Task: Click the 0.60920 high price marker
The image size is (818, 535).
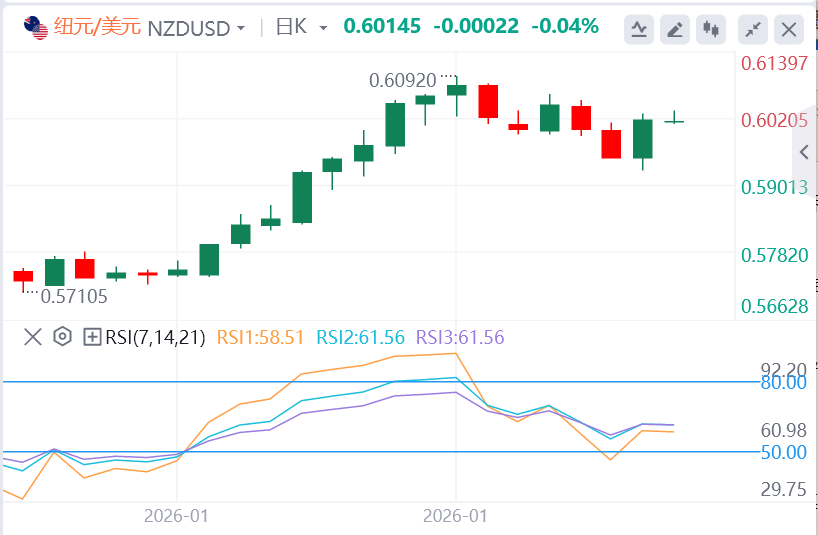Action: (x=402, y=79)
